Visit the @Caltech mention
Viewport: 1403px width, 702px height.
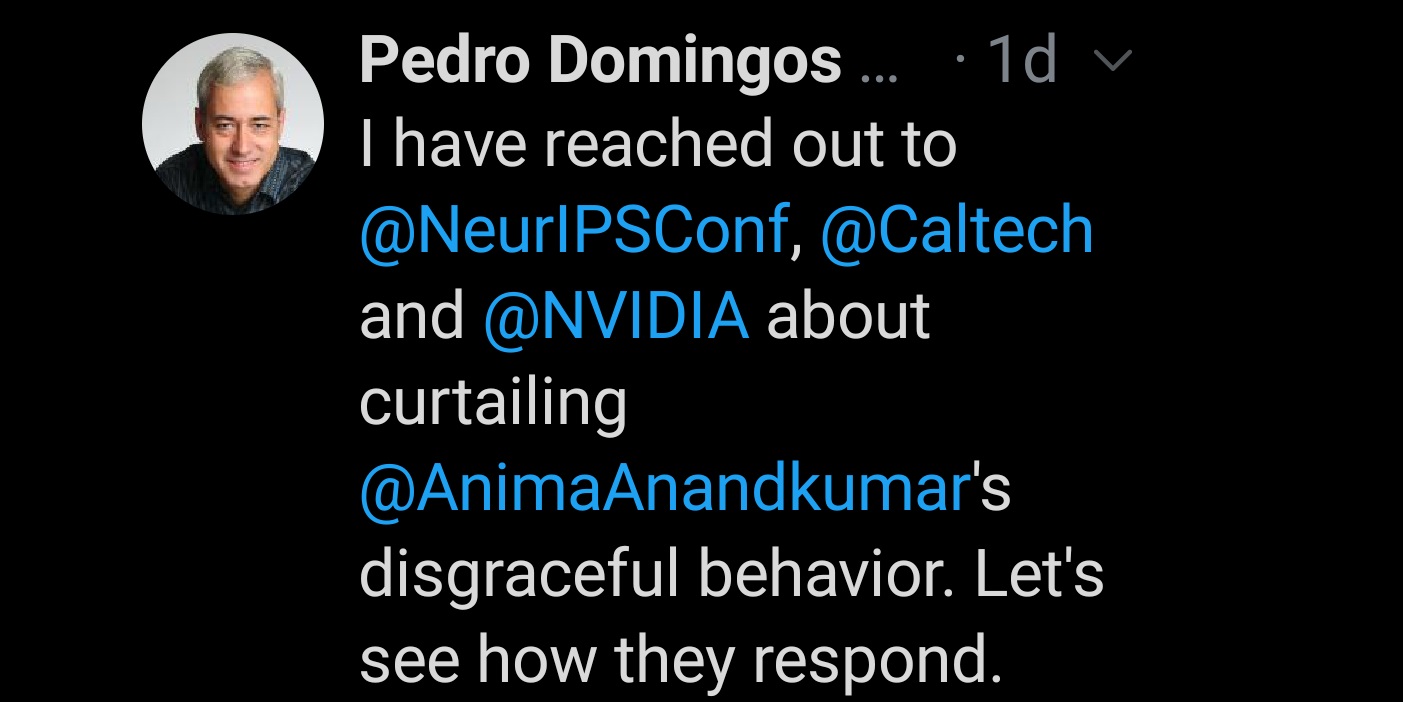coord(957,231)
